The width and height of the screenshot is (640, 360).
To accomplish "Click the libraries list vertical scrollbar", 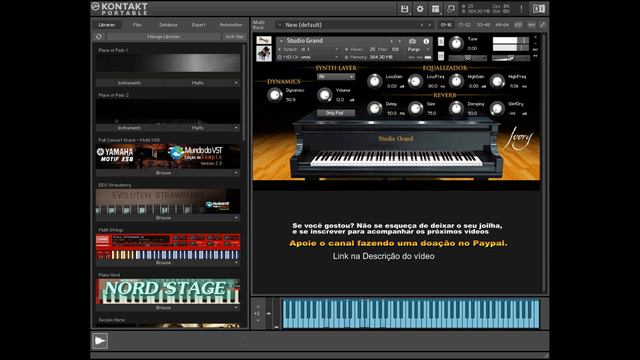I will [244, 92].
